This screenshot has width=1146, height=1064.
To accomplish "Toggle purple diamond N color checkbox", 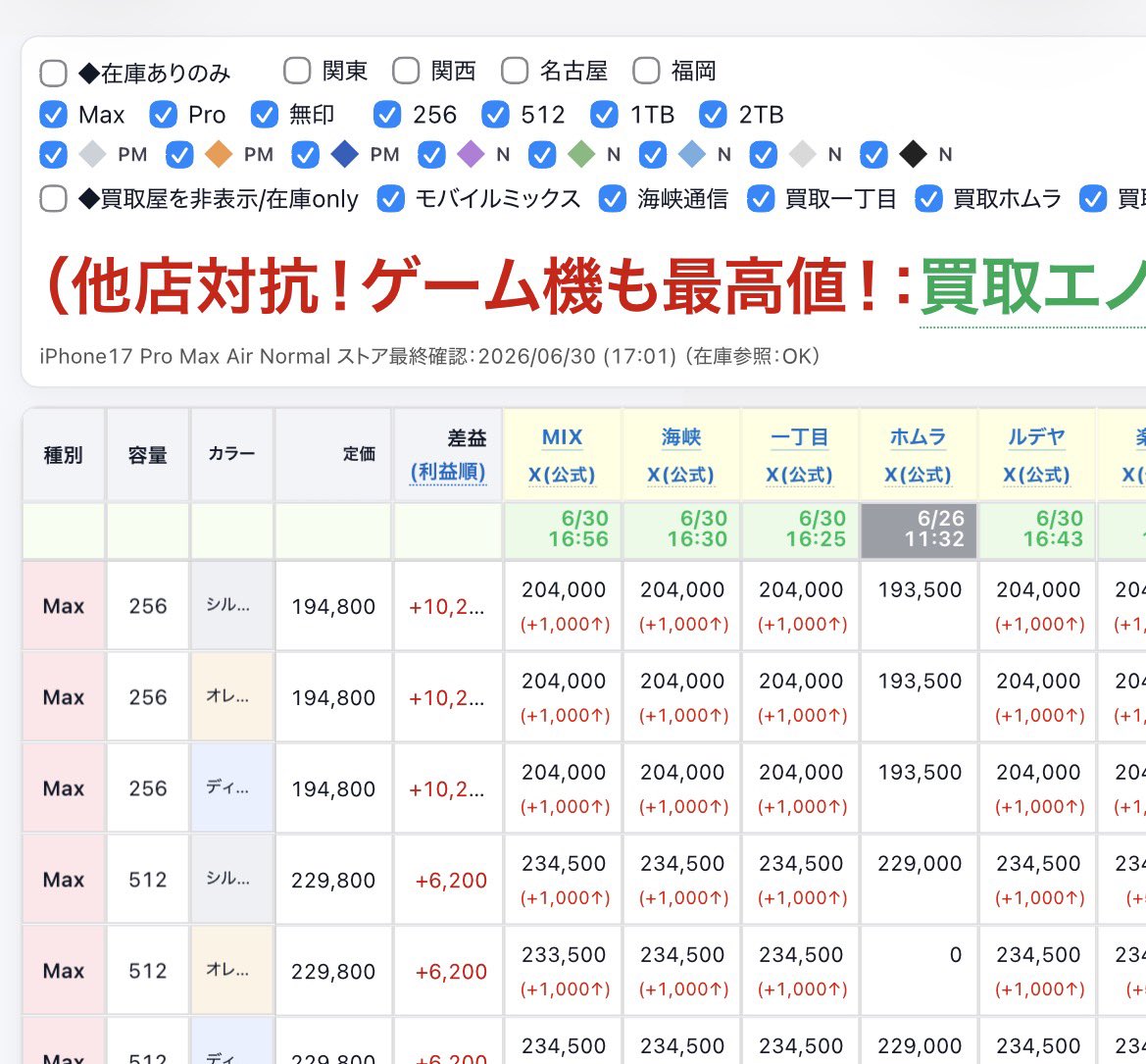I will click(x=431, y=155).
